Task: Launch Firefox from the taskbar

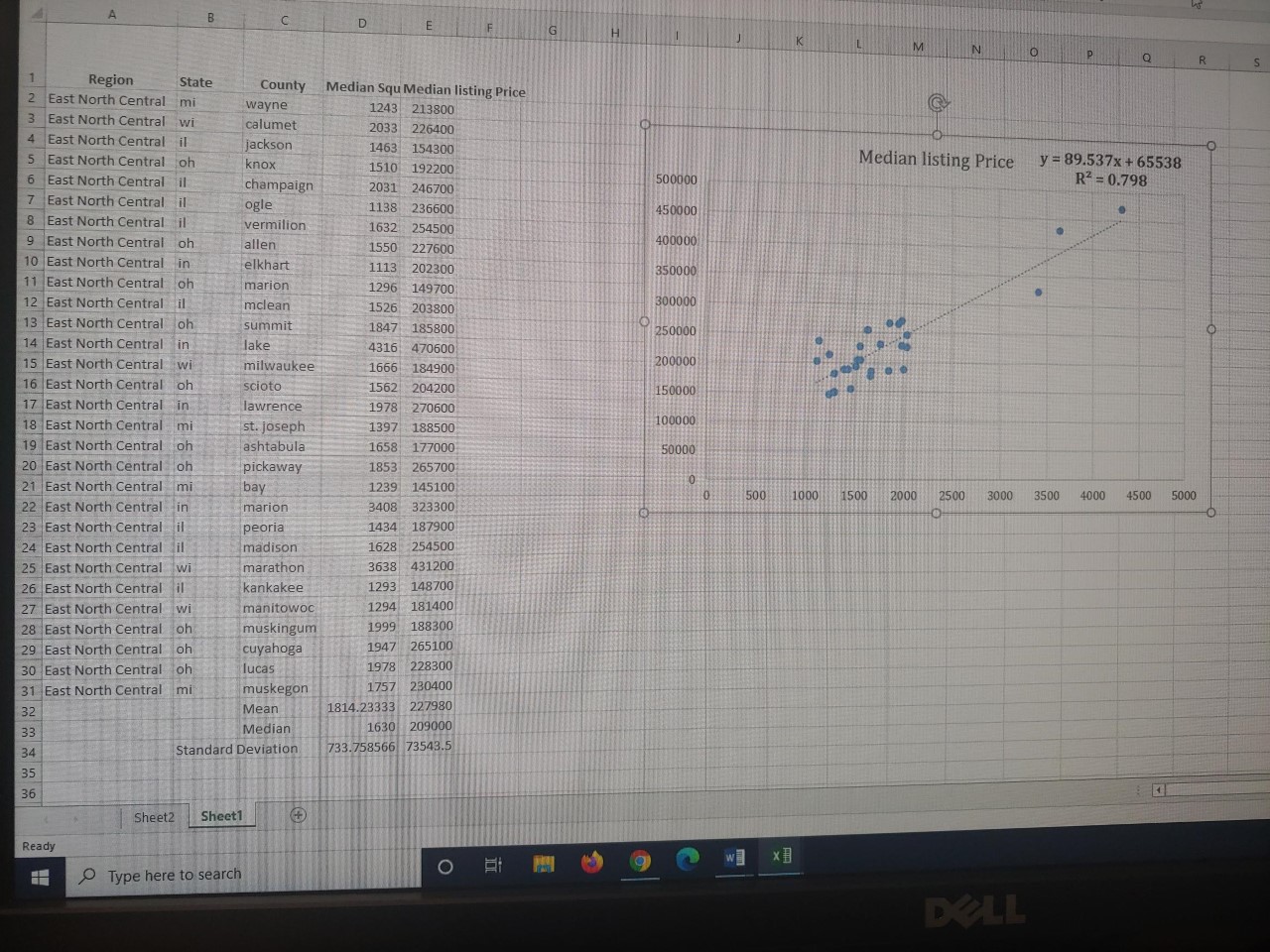Action: pos(592,862)
